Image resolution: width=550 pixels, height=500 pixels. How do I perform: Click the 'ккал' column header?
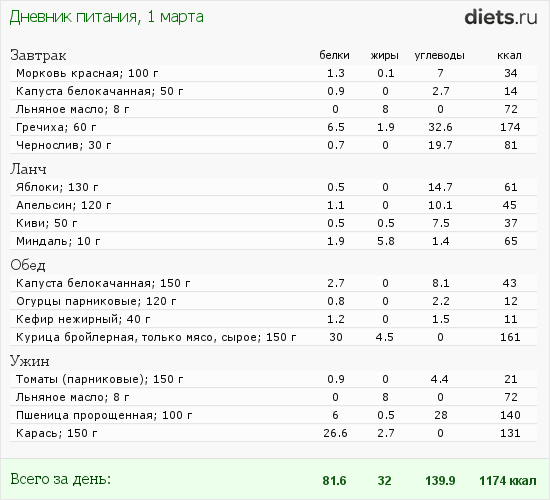pos(509,55)
